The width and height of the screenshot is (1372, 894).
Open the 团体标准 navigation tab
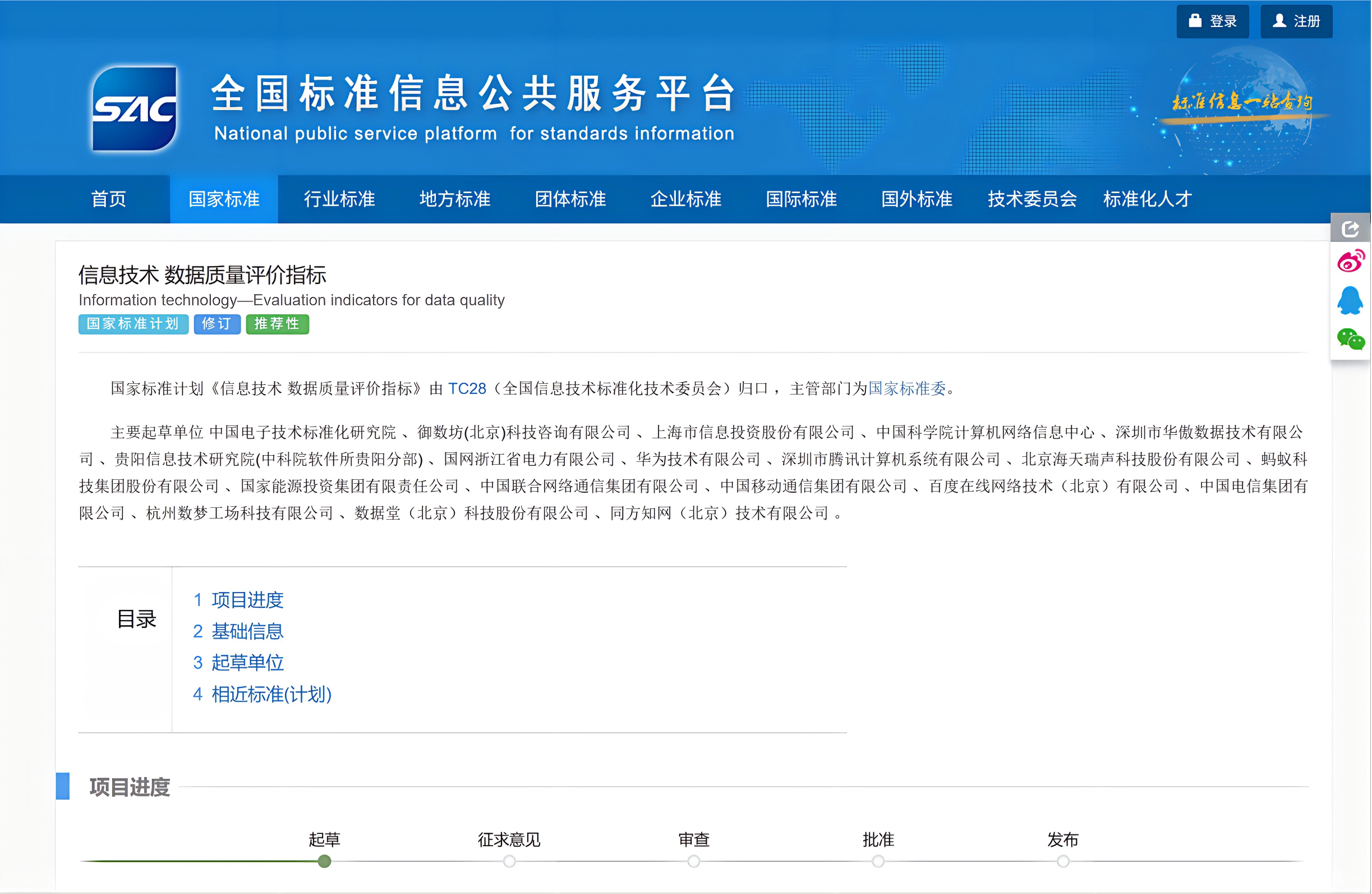click(x=570, y=199)
